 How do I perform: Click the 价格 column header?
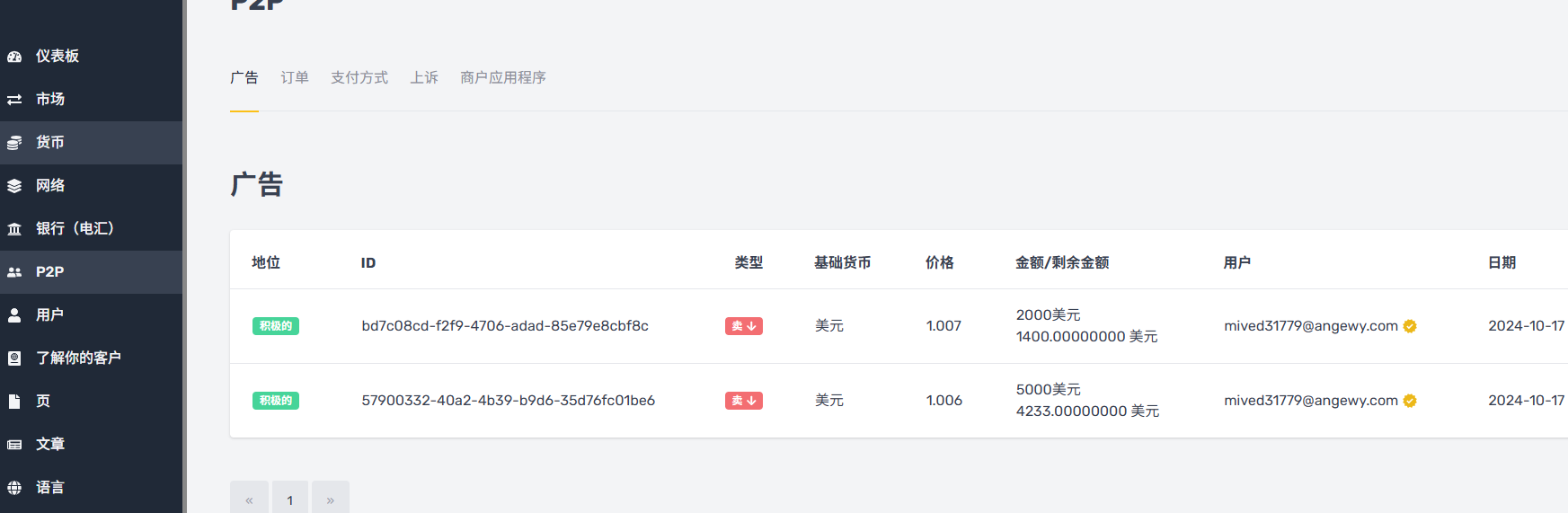click(940, 262)
